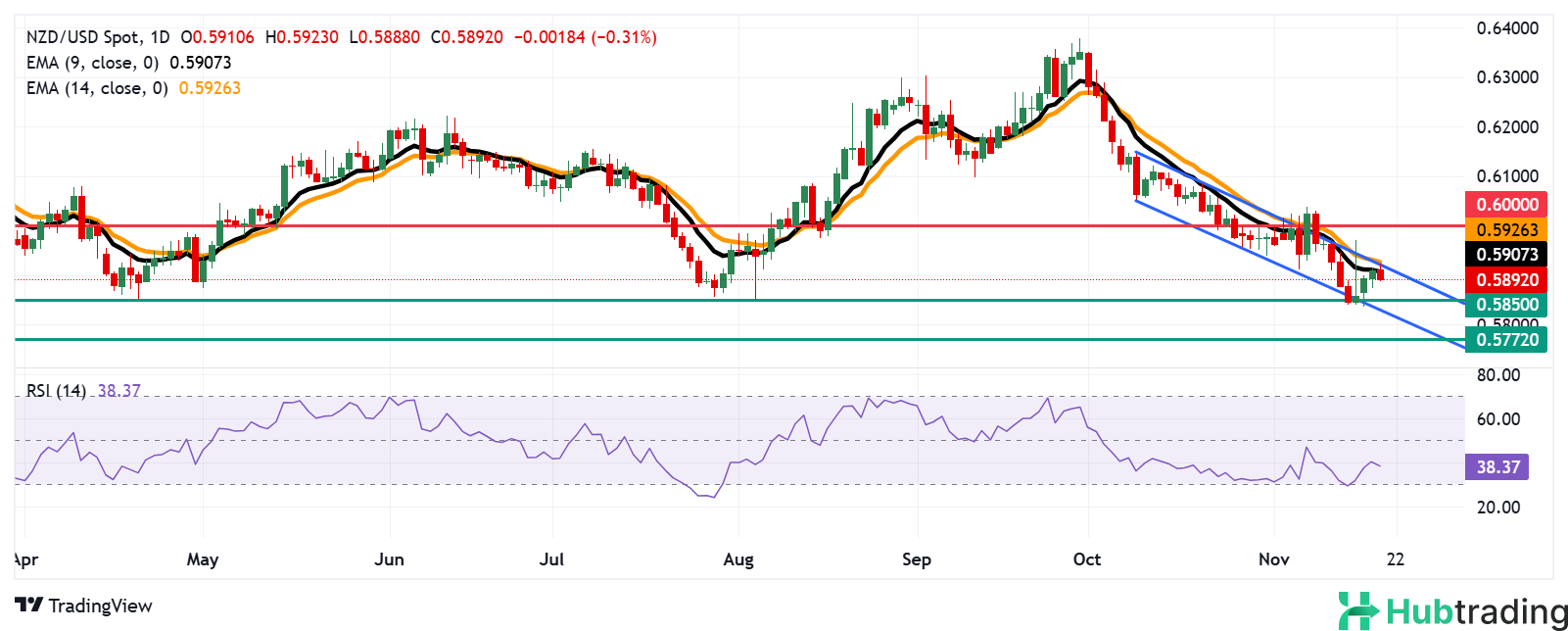Click the Aug label on time axis
1568x631 pixels.
coord(738,559)
